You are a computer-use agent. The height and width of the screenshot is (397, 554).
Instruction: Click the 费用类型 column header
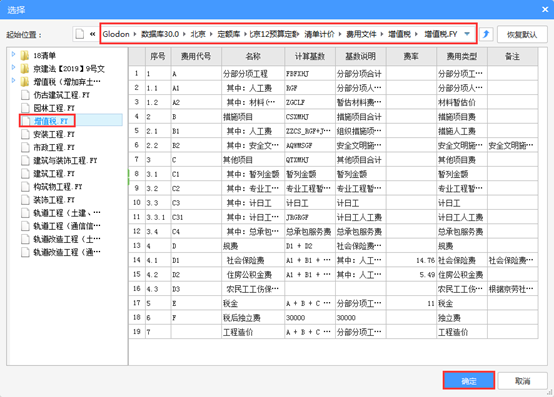(x=462, y=56)
